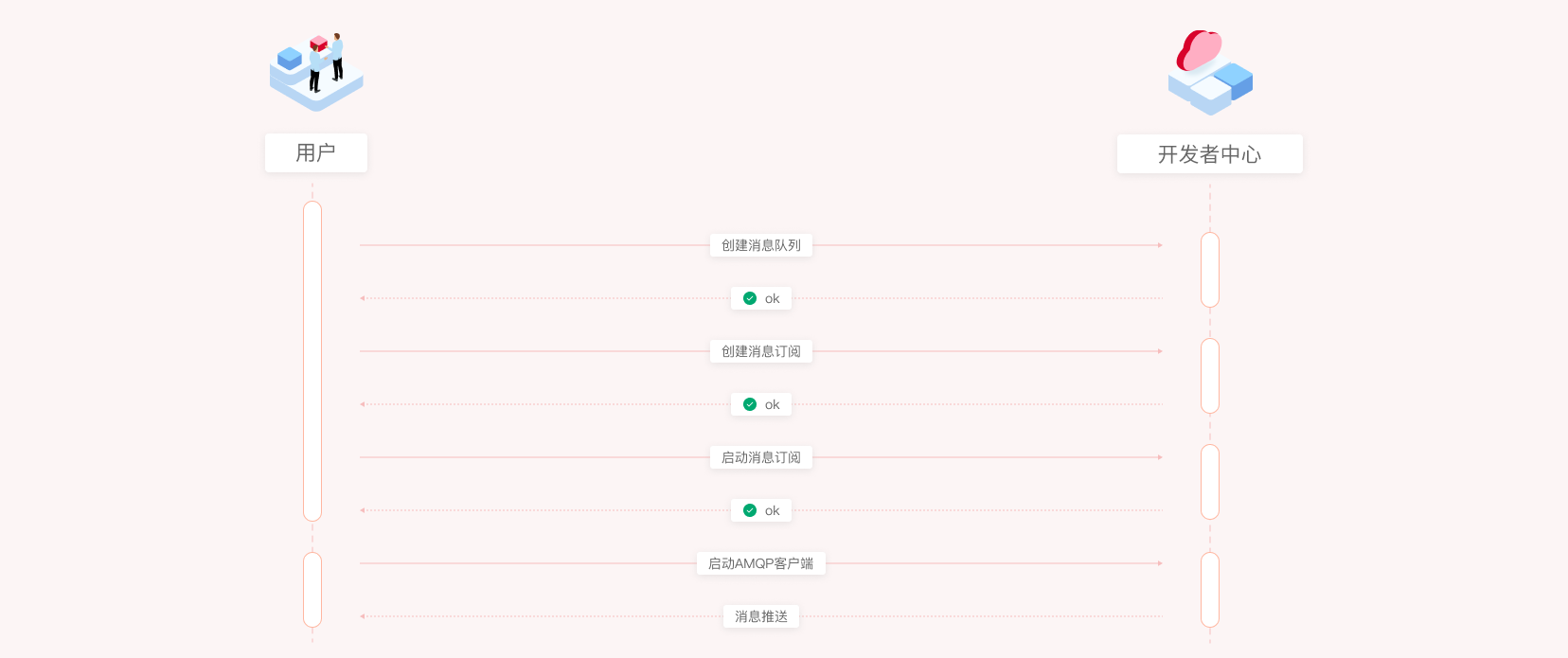1568x658 pixels.
Task: Click the user illustration icon
Action: [316, 72]
